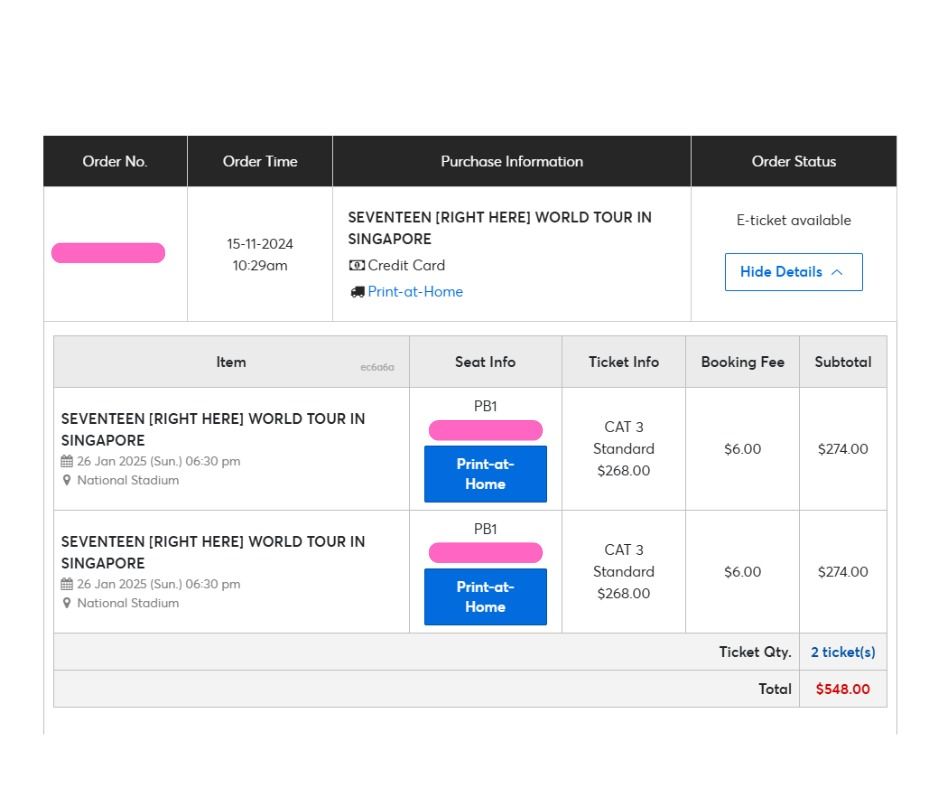Select the Order No. column header
The height and width of the screenshot is (788, 940).
coord(114,161)
